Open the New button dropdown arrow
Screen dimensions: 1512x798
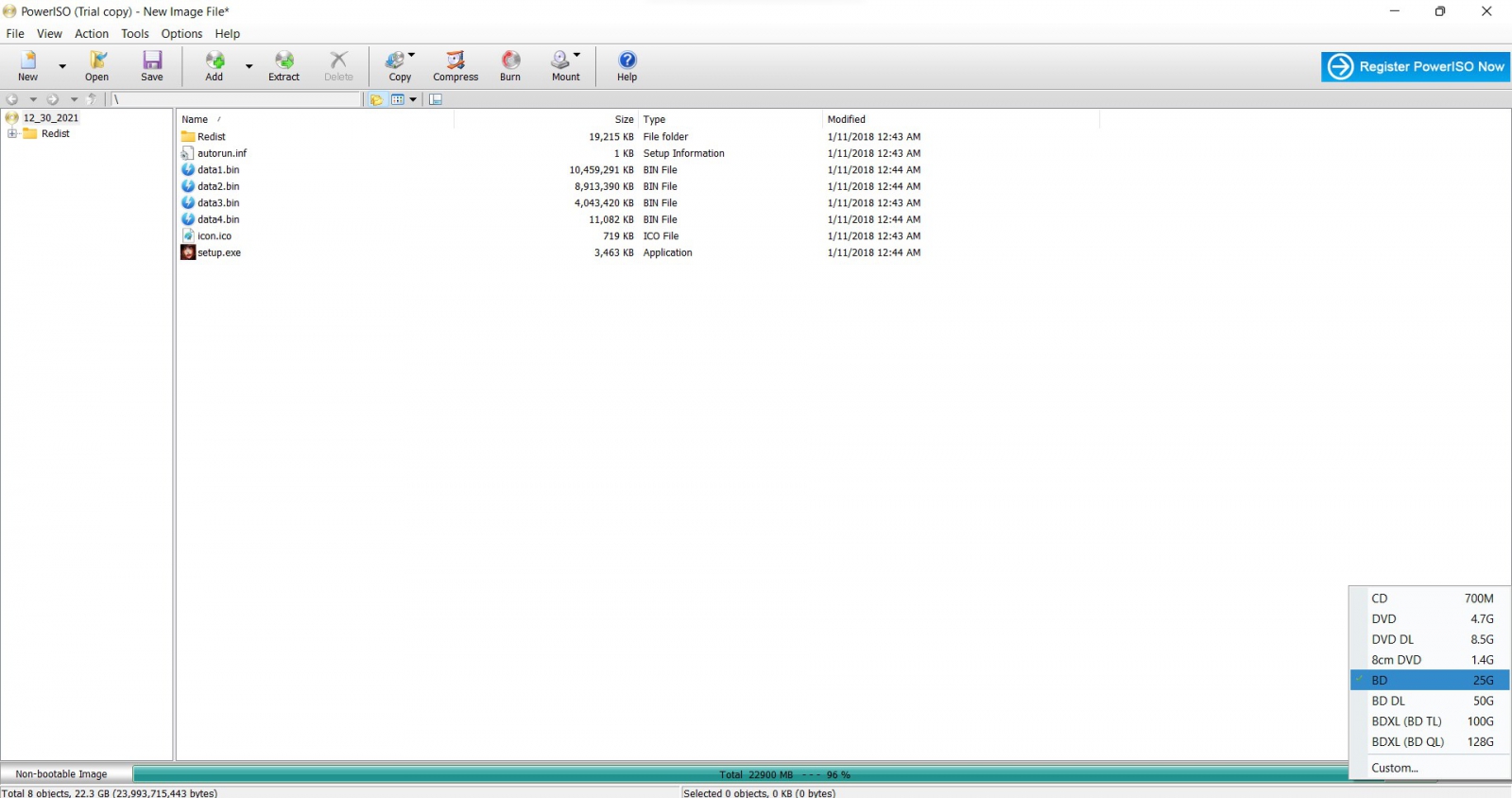click(62, 66)
